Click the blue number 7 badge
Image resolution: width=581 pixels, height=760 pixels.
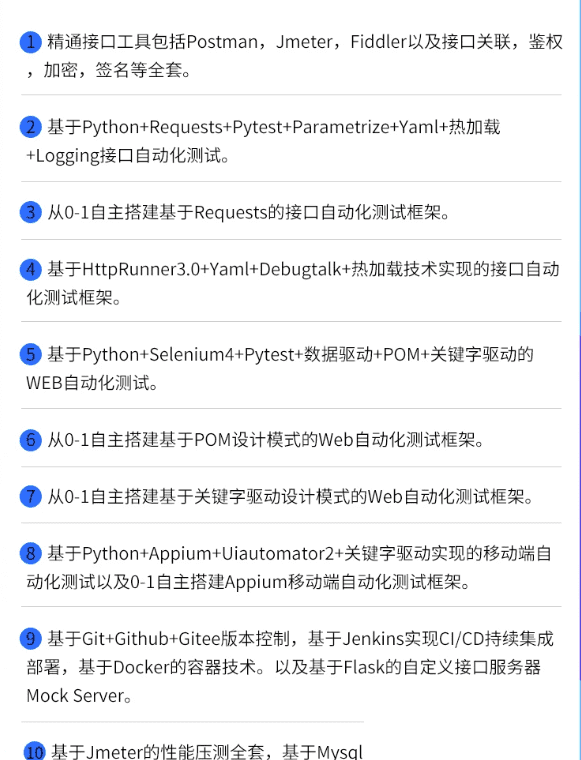31,496
